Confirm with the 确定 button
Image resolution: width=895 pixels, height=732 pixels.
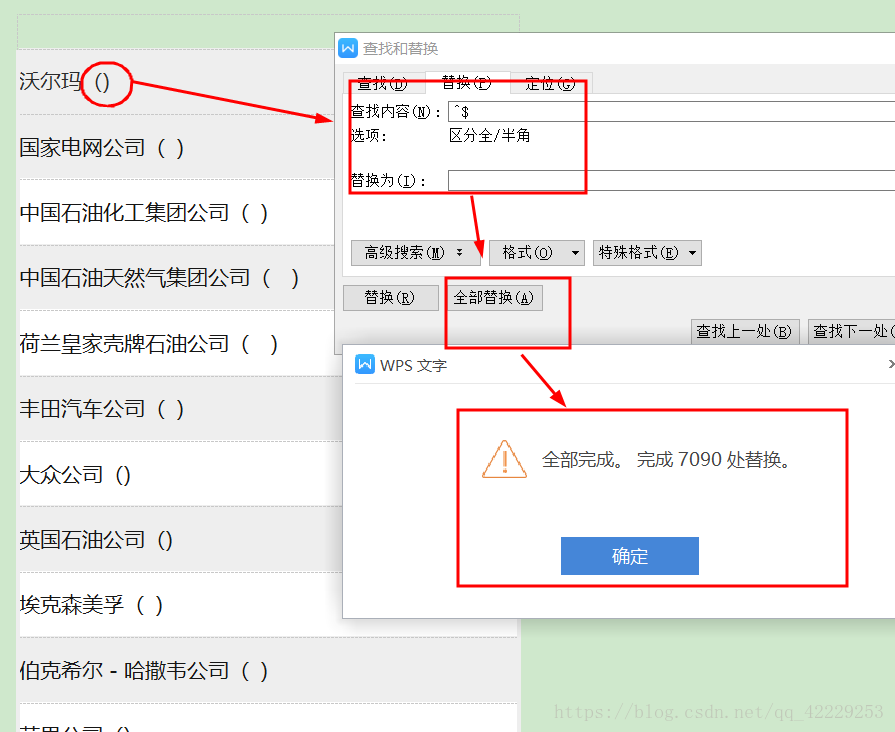point(630,556)
